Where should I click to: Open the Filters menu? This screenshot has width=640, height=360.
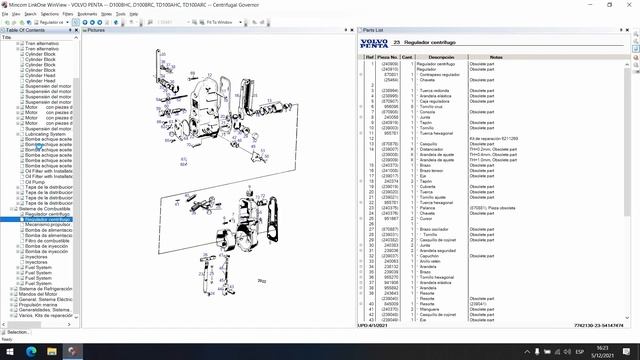tap(68, 14)
